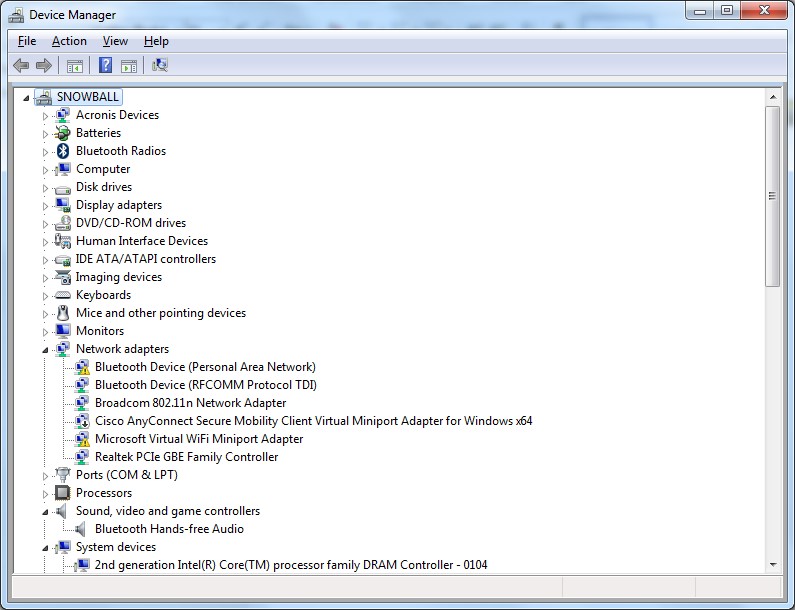Click the Bluetooth Hands-free Audio speaker icon
Image resolution: width=795 pixels, height=610 pixels.
(x=80, y=529)
